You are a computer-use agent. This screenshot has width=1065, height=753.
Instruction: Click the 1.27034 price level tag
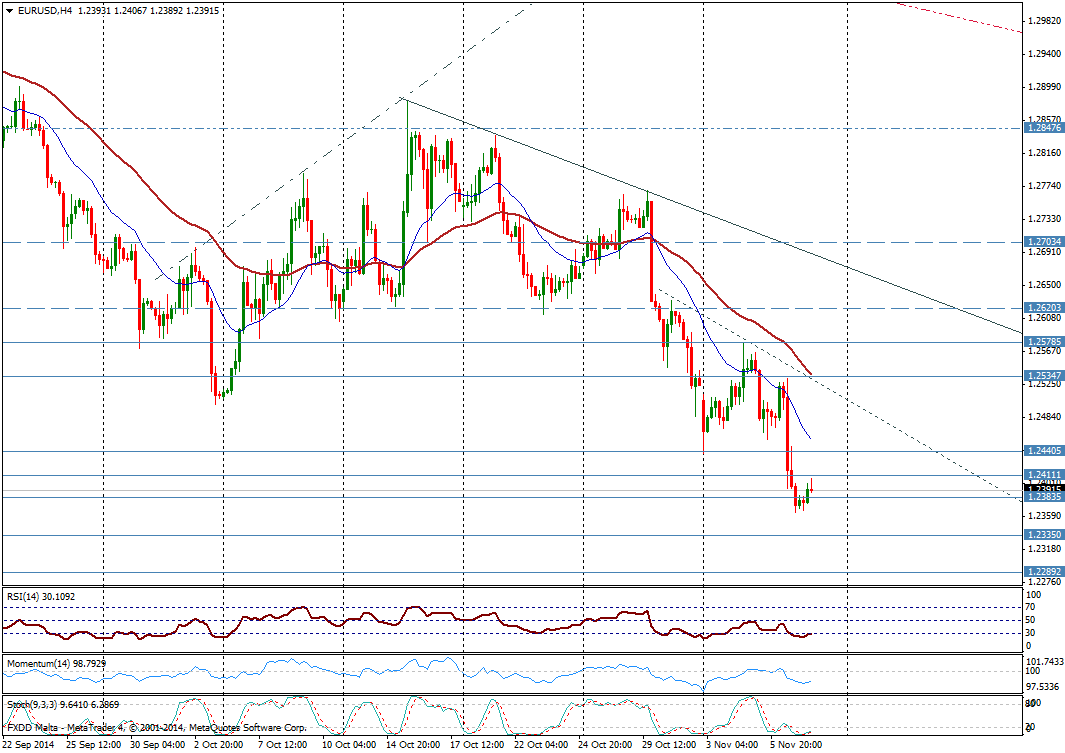1044,242
